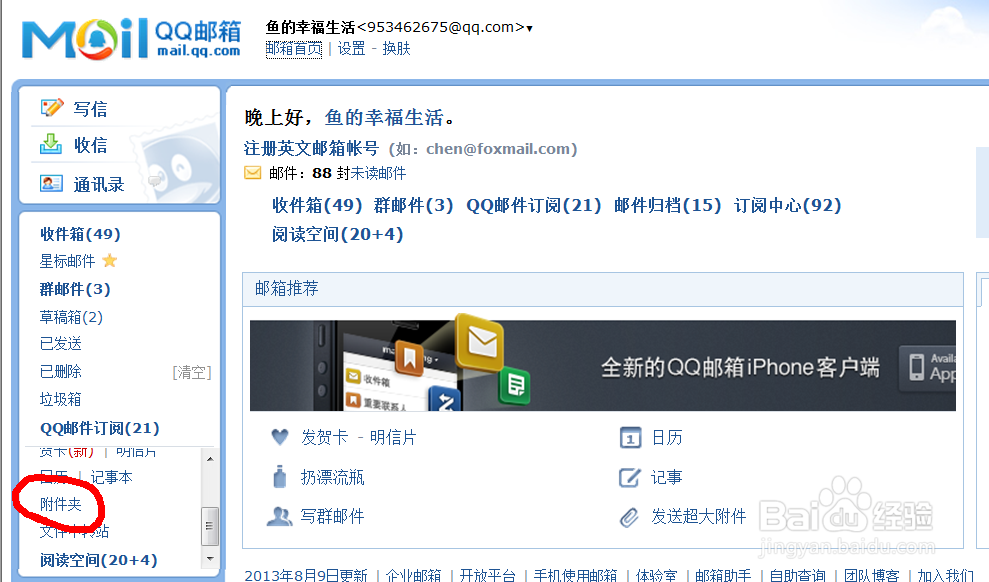Open 已删除 deleted folder
Viewport: 989px width, 582px height.
pos(61,371)
